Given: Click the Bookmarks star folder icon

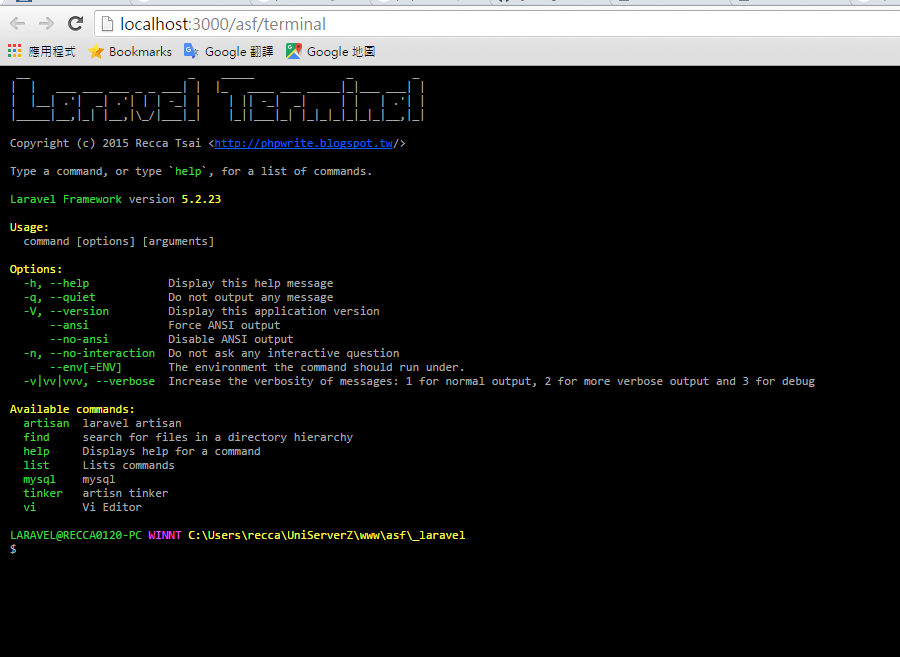Looking at the screenshot, I should pos(96,52).
